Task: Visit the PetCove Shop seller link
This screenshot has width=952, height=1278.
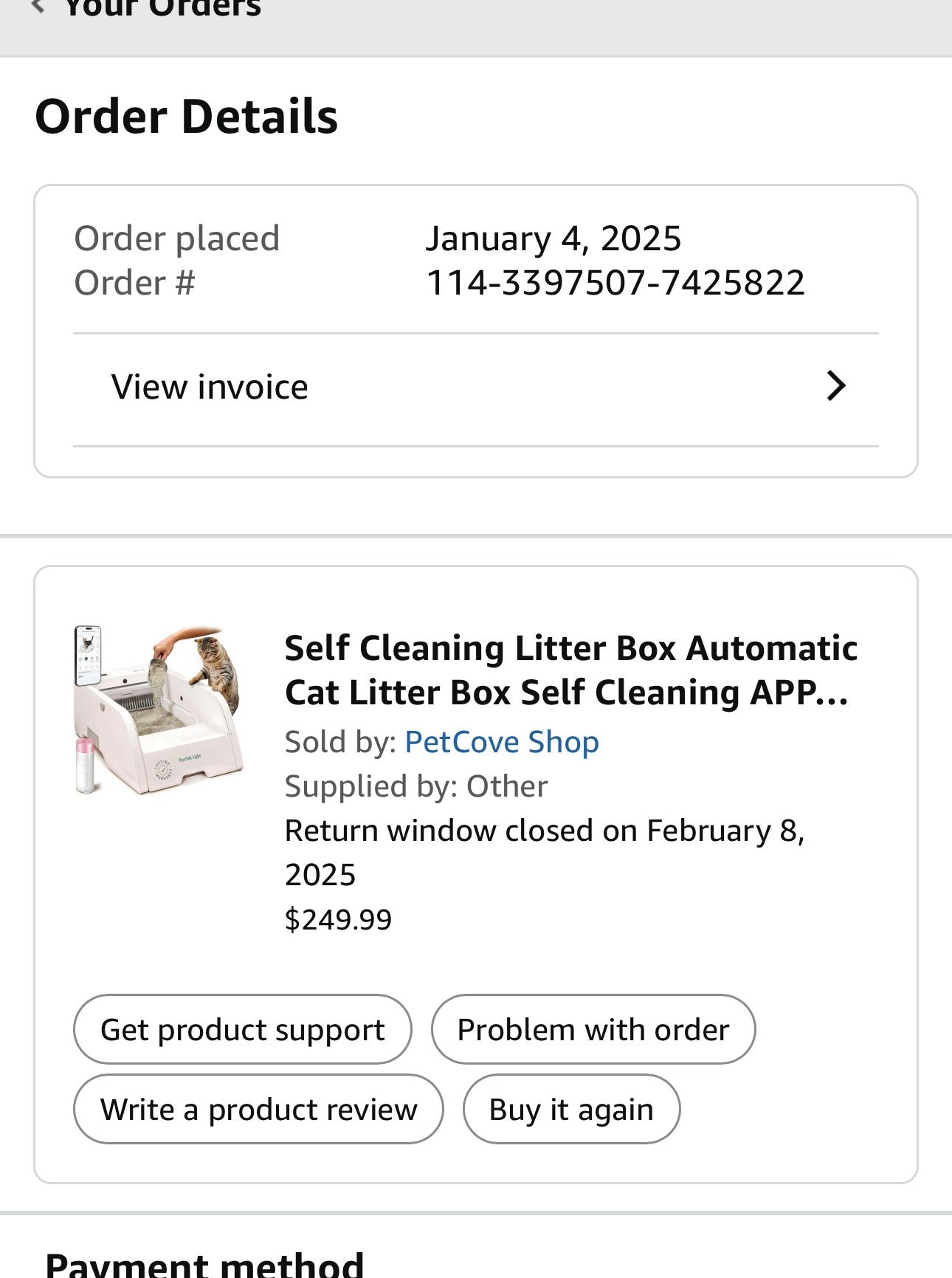Action: (x=502, y=742)
